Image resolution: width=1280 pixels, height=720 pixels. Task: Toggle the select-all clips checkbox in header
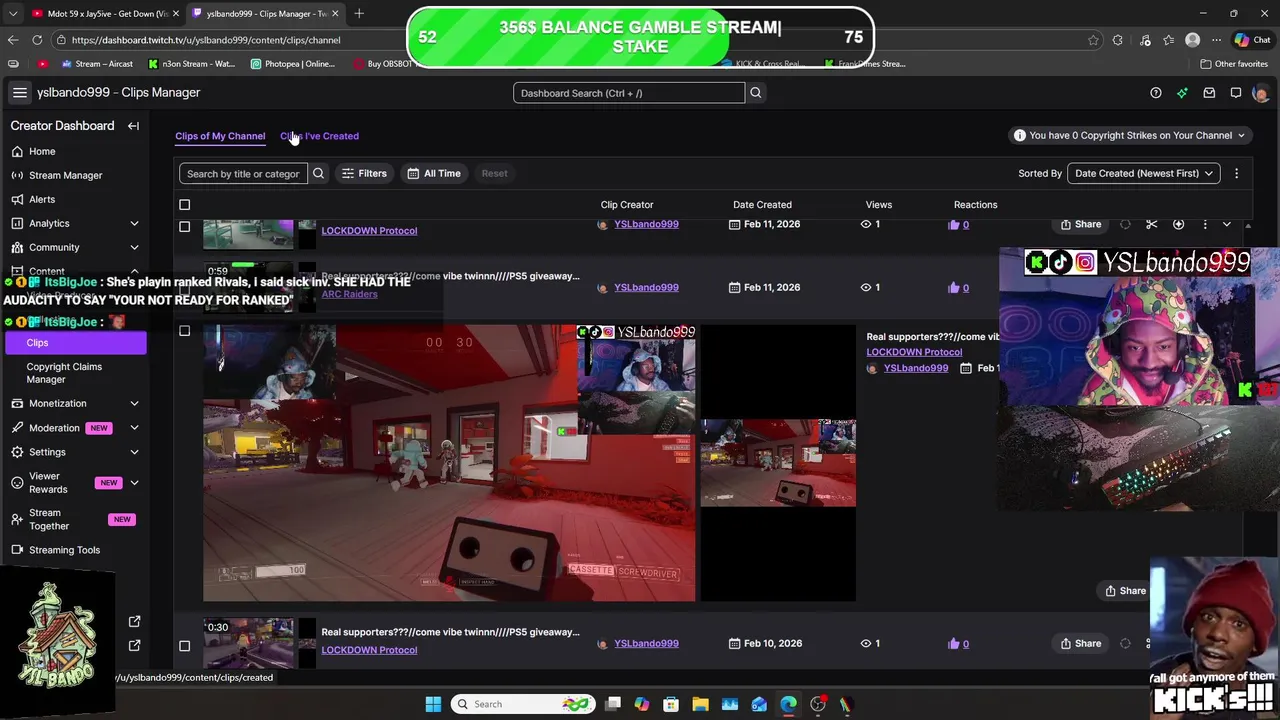[x=184, y=205]
